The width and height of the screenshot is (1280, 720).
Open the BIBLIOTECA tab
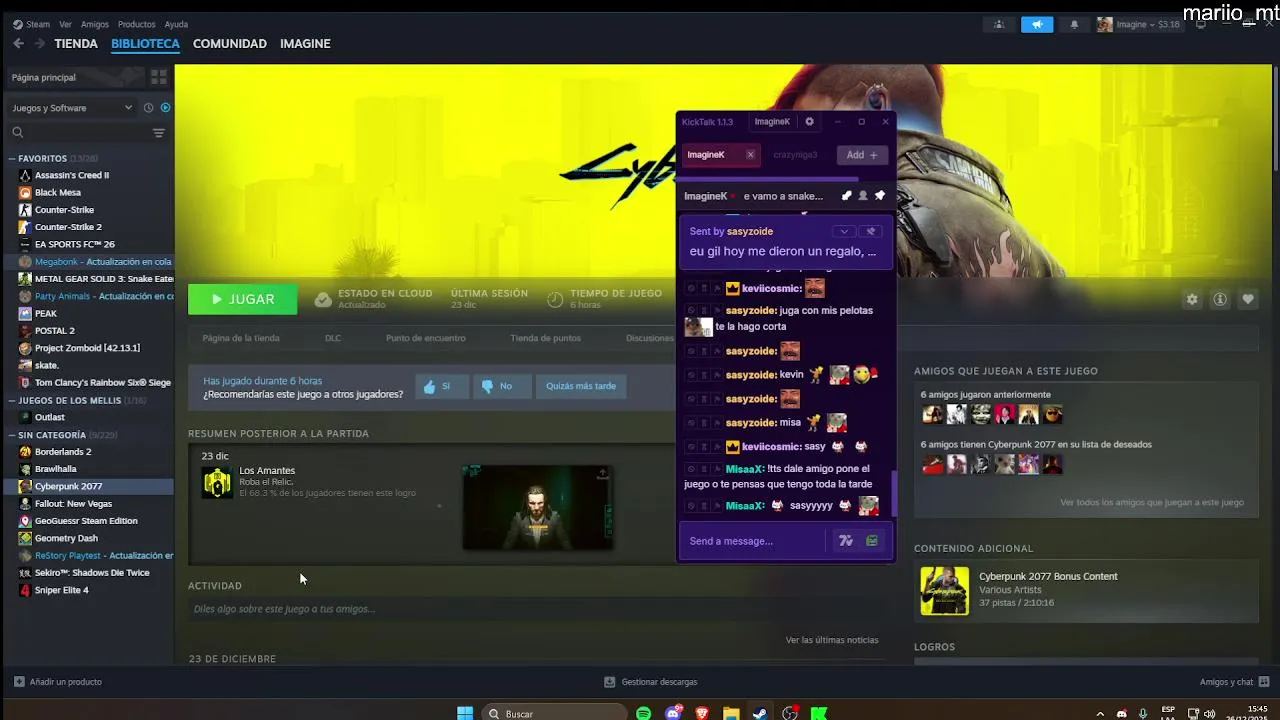pos(145,43)
